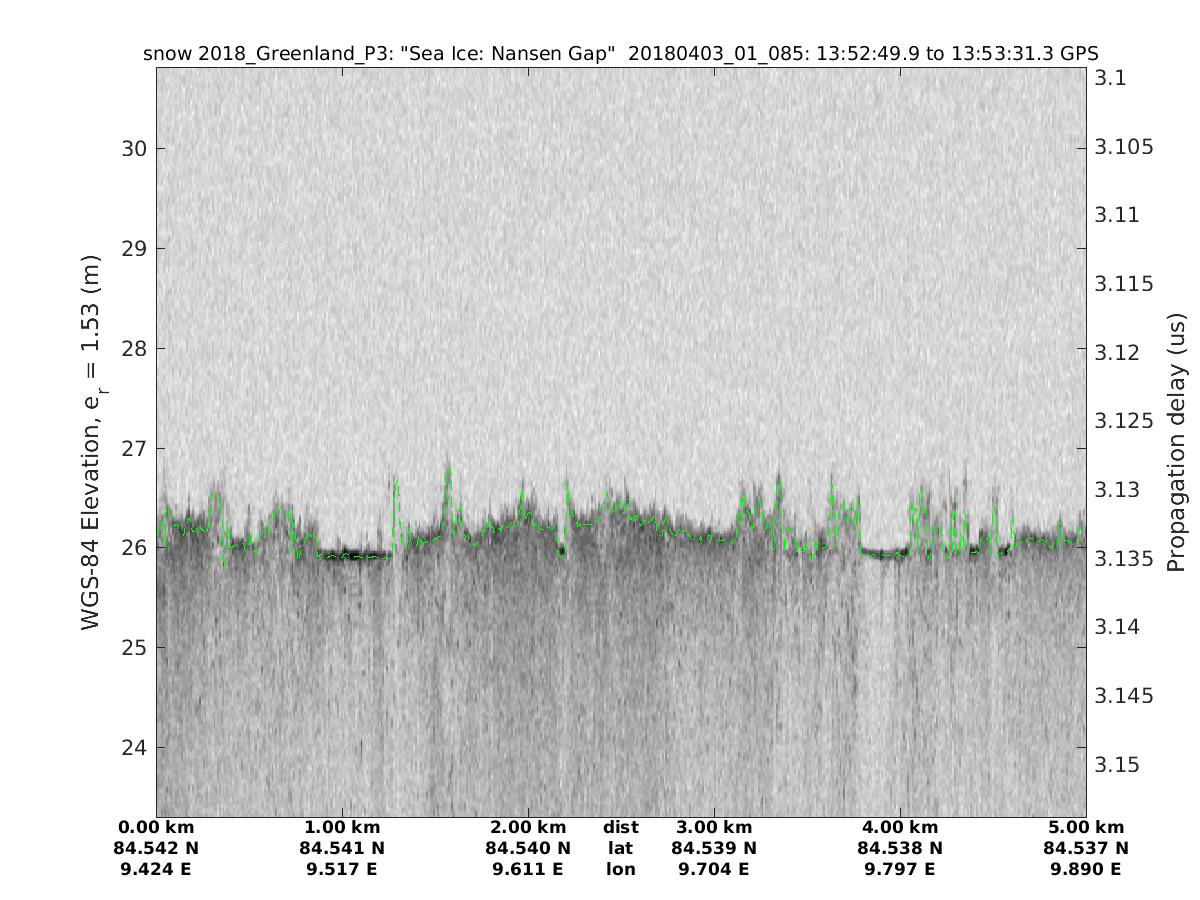1200x900 pixels.
Task: Click the 'Propagation delay (us)' axis label
Action: click(x=1176, y=442)
